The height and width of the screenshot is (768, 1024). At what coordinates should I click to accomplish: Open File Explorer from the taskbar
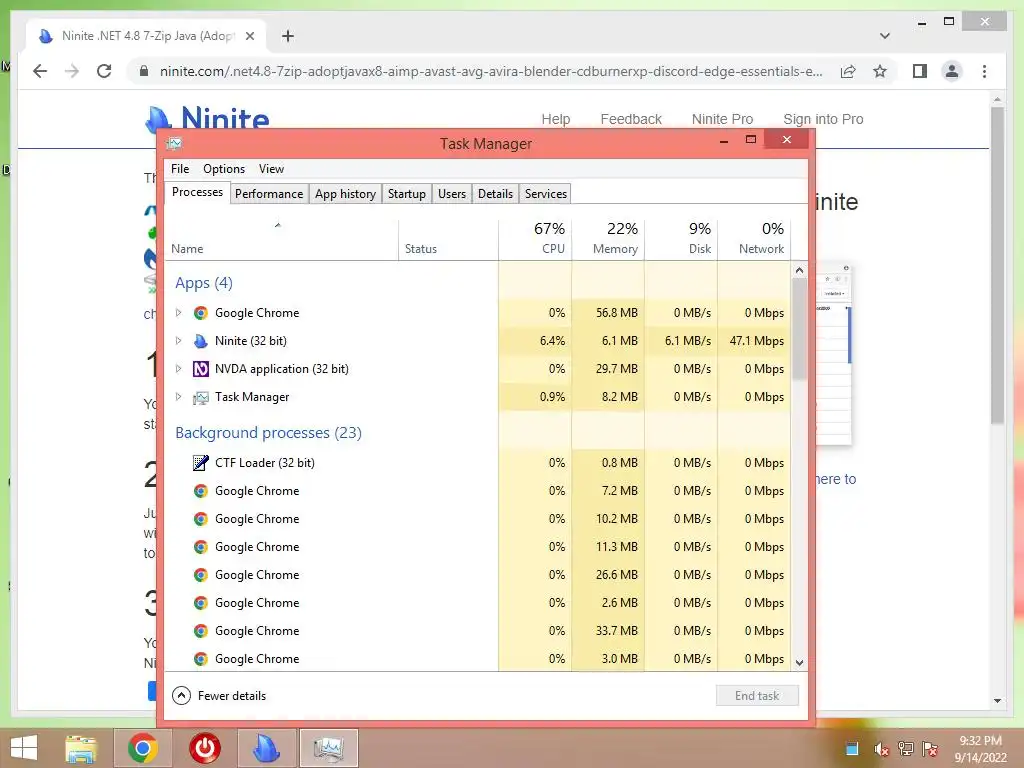pyautogui.click(x=81, y=748)
